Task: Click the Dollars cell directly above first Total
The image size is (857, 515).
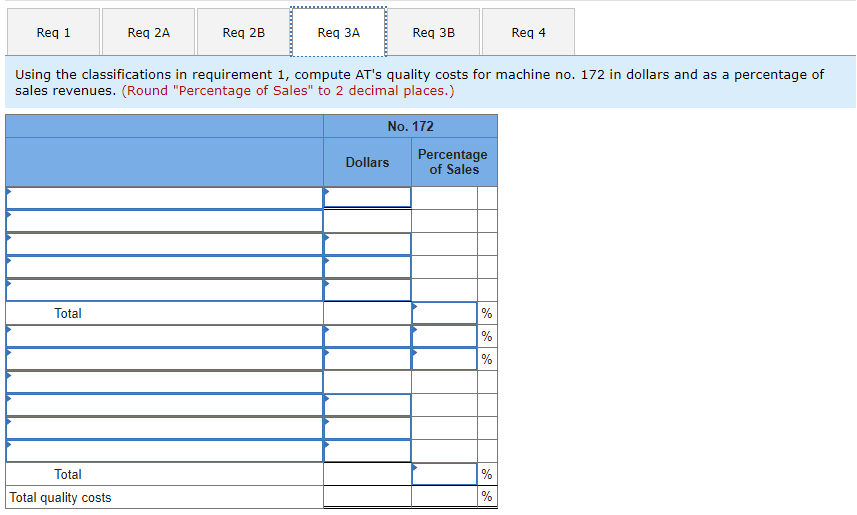Action: click(367, 290)
